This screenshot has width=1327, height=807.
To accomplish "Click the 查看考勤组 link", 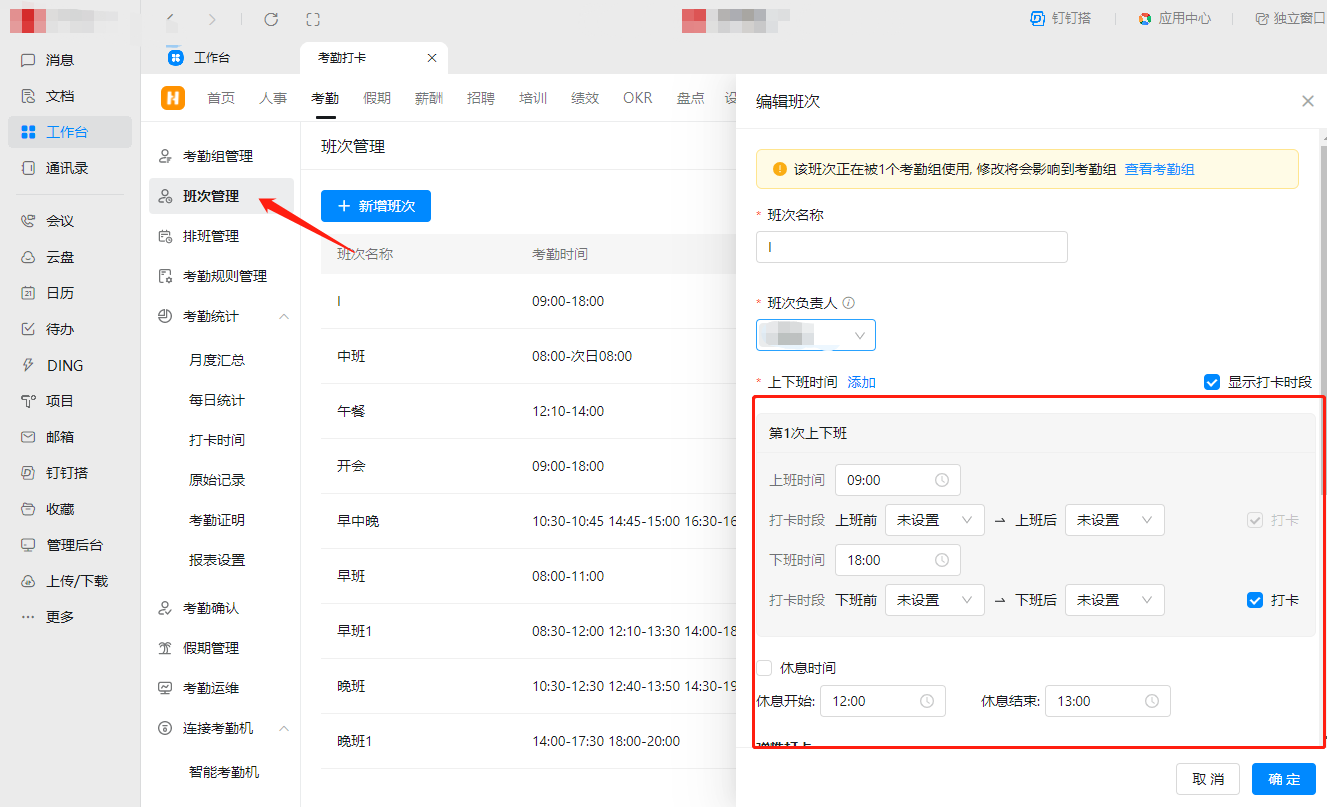I will pos(1160,169).
